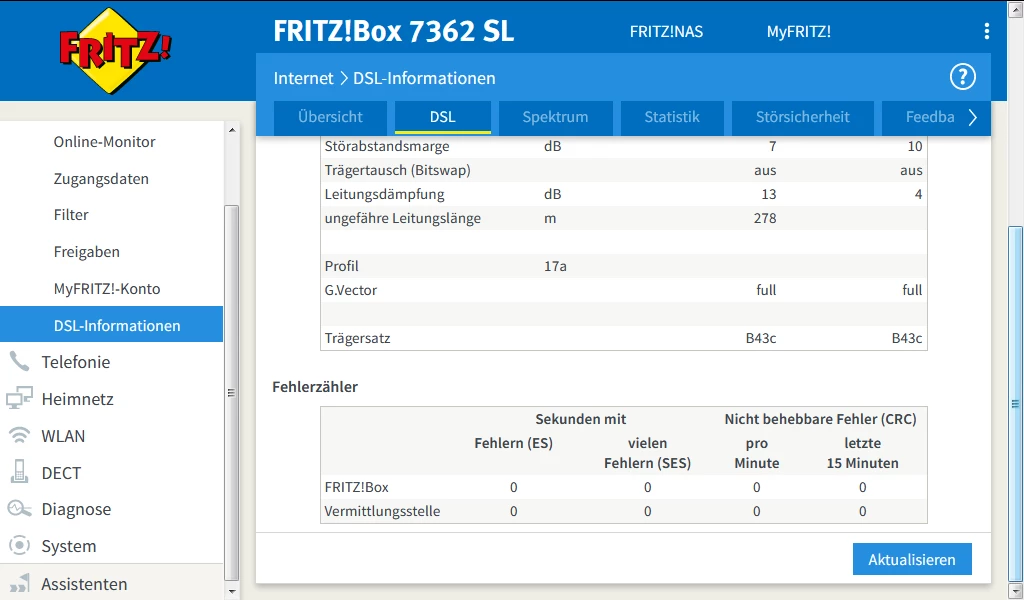Image resolution: width=1024 pixels, height=600 pixels.
Task: Click the System gear icon
Action: [19, 546]
